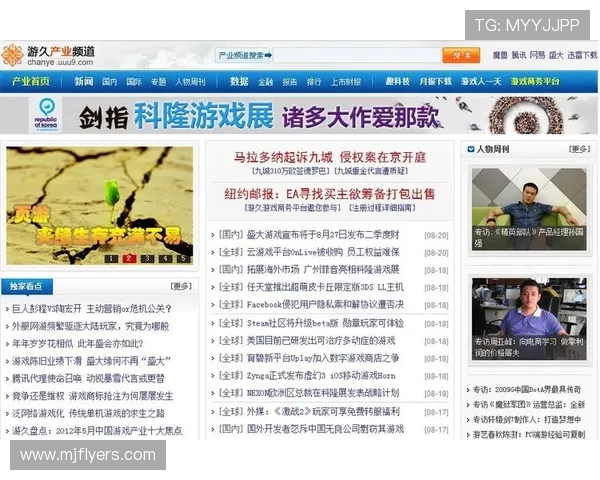This screenshot has height=480, width=600.
Task: Select the 独家看点 tab
Action: click(27, 286)
